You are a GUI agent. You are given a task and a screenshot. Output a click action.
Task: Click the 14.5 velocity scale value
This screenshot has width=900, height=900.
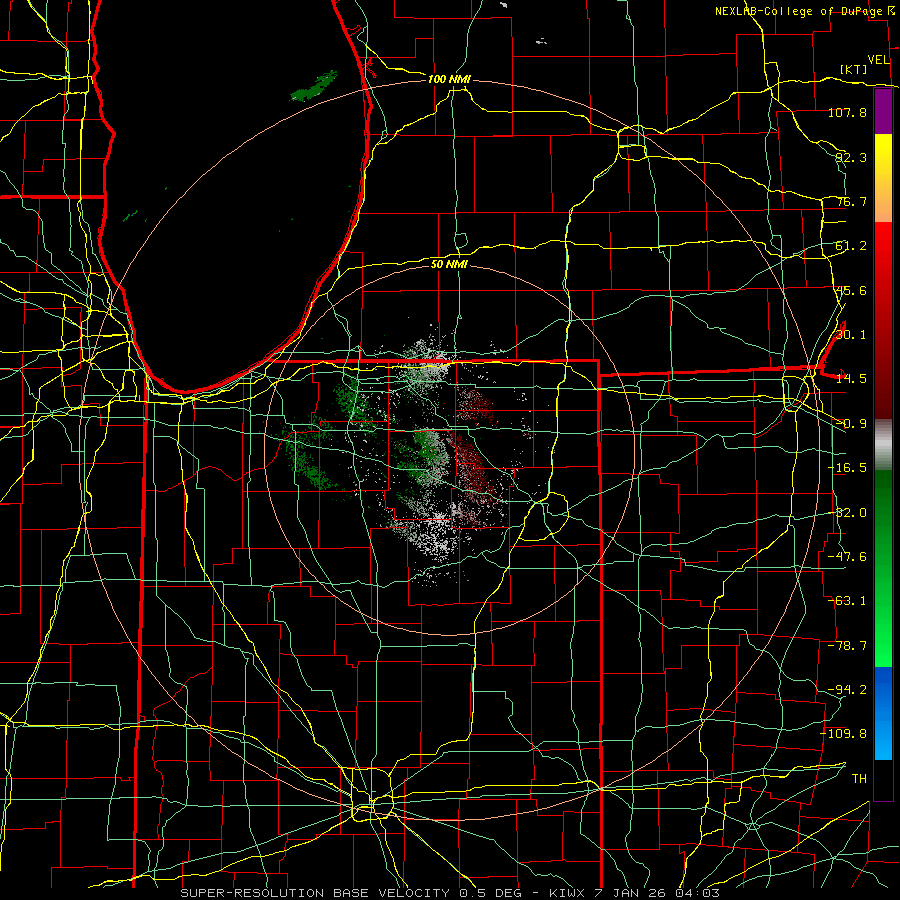pos(851,379)
